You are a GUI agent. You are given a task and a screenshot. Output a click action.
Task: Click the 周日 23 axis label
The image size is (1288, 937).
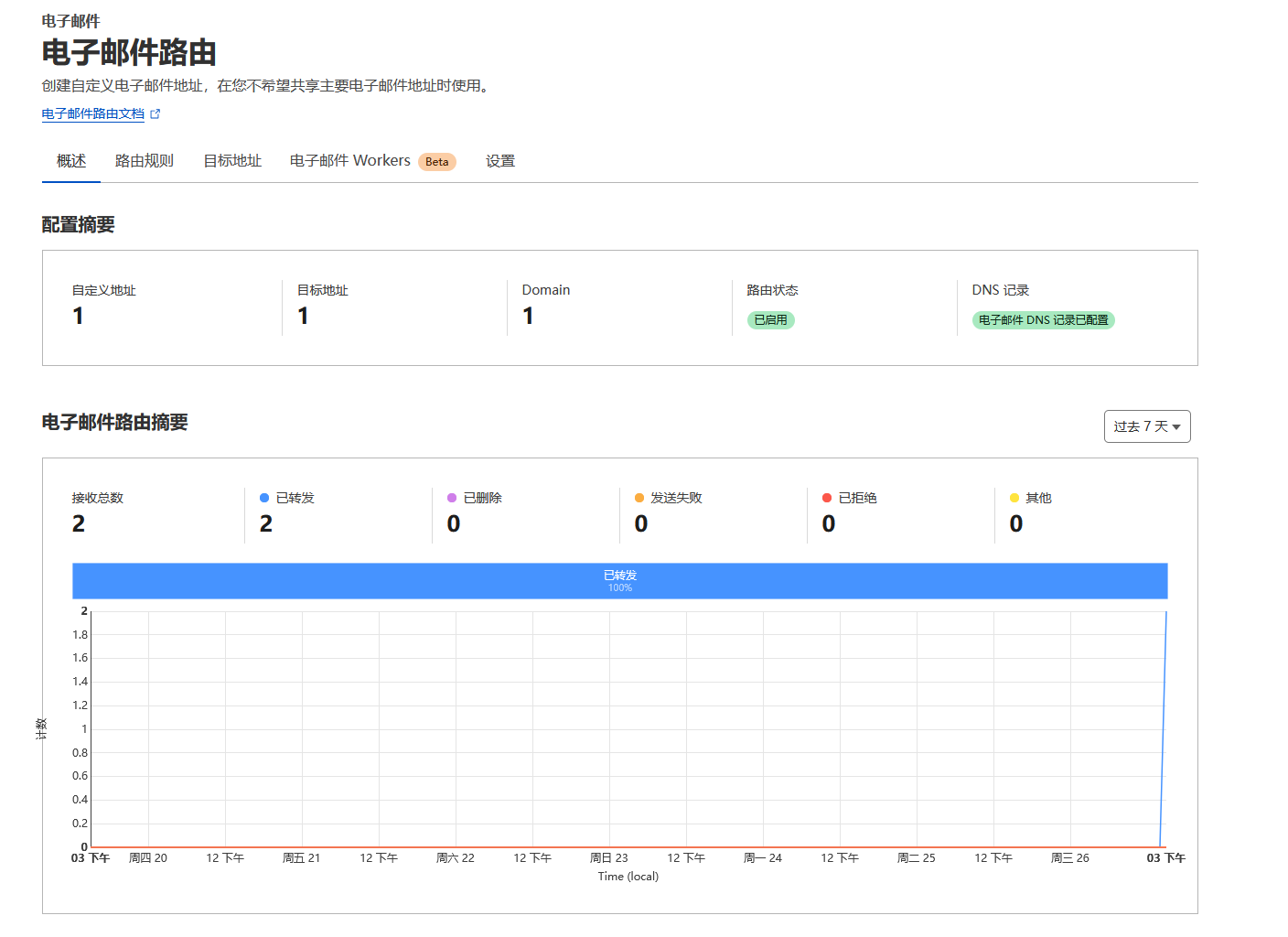609,858
